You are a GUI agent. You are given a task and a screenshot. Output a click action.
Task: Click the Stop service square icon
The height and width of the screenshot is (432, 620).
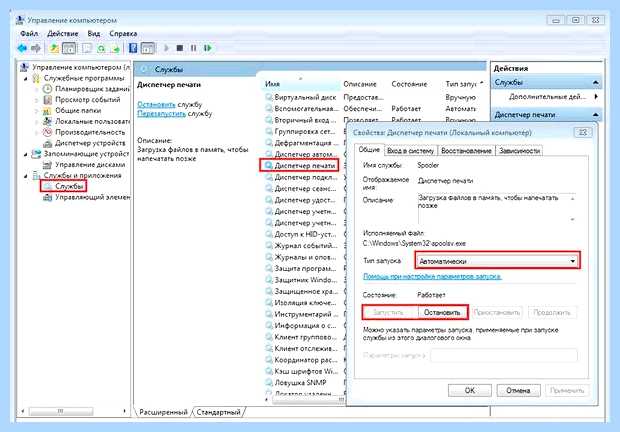pos(180,48)
